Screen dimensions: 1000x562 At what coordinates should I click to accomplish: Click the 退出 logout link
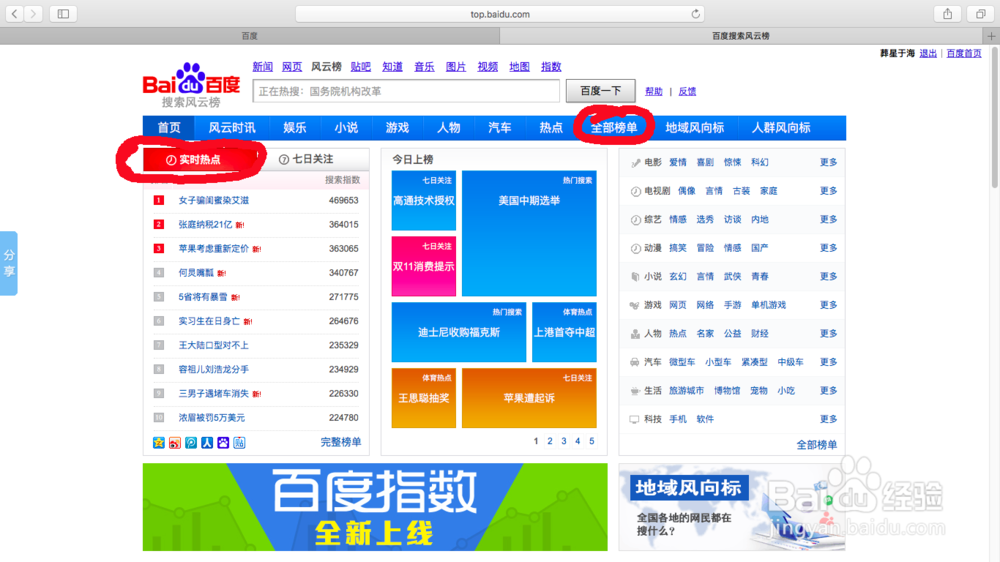coord(928,53)
